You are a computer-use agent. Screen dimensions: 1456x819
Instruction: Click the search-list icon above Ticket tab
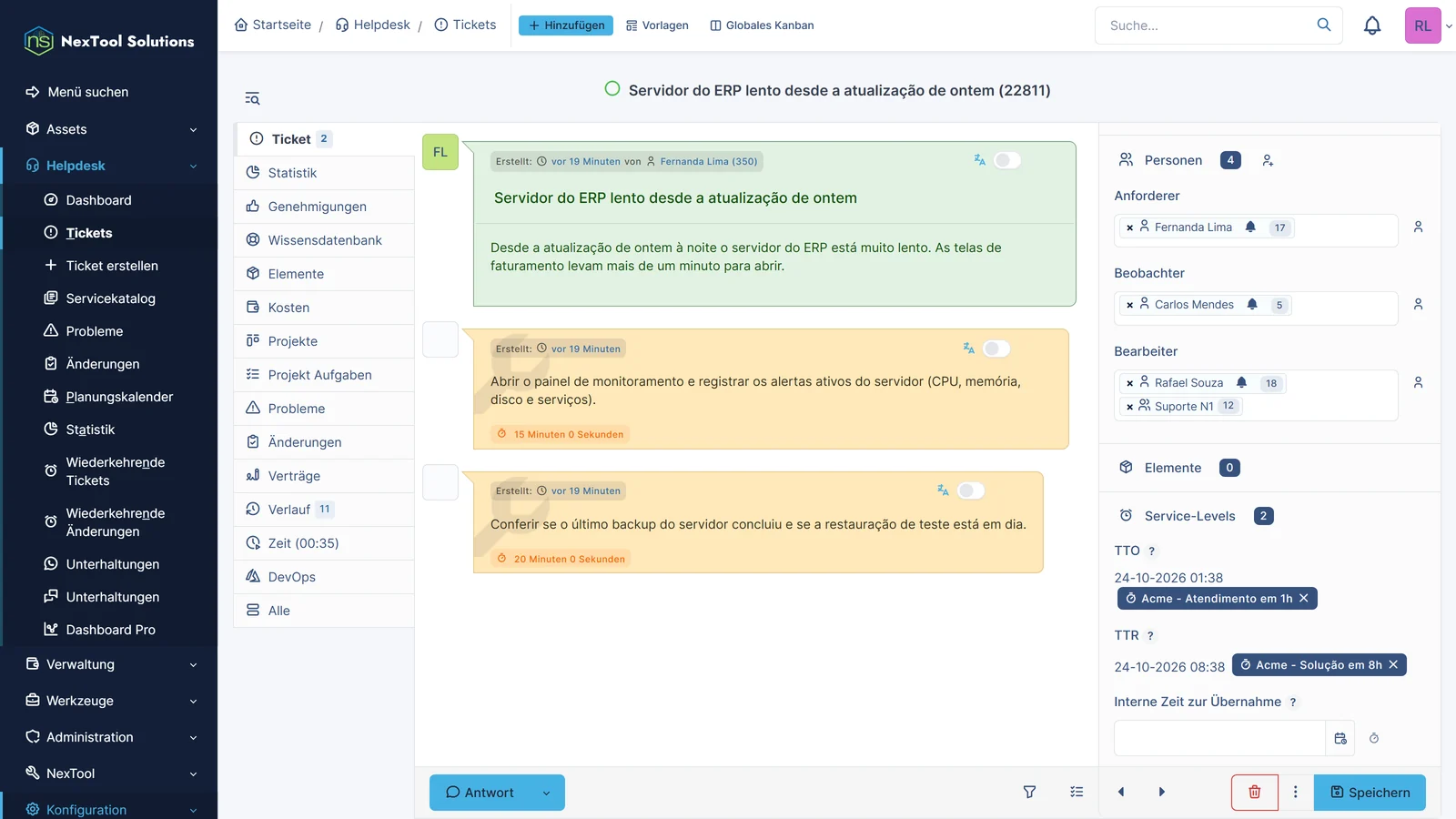pos(252,98)
